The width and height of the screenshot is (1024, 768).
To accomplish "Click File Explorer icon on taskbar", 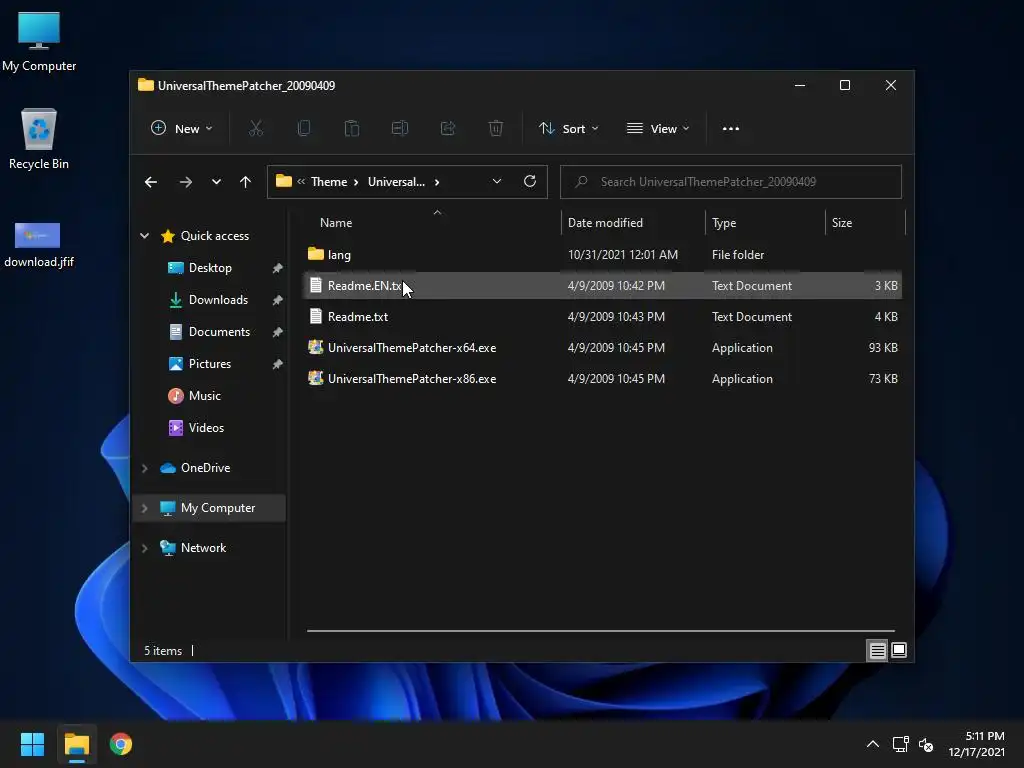I will [77, 744].
